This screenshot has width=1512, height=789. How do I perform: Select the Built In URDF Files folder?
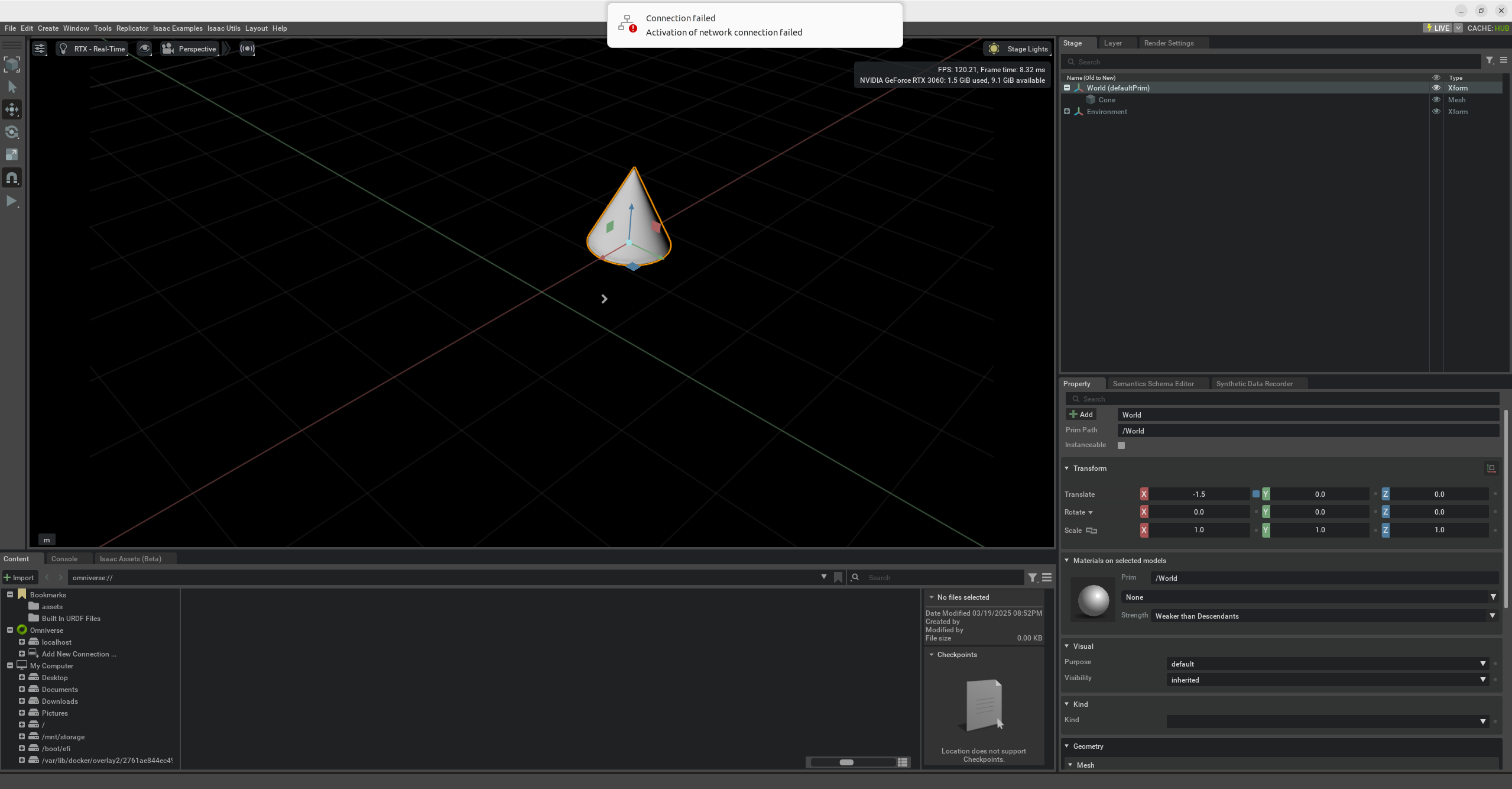pos(71,619)
